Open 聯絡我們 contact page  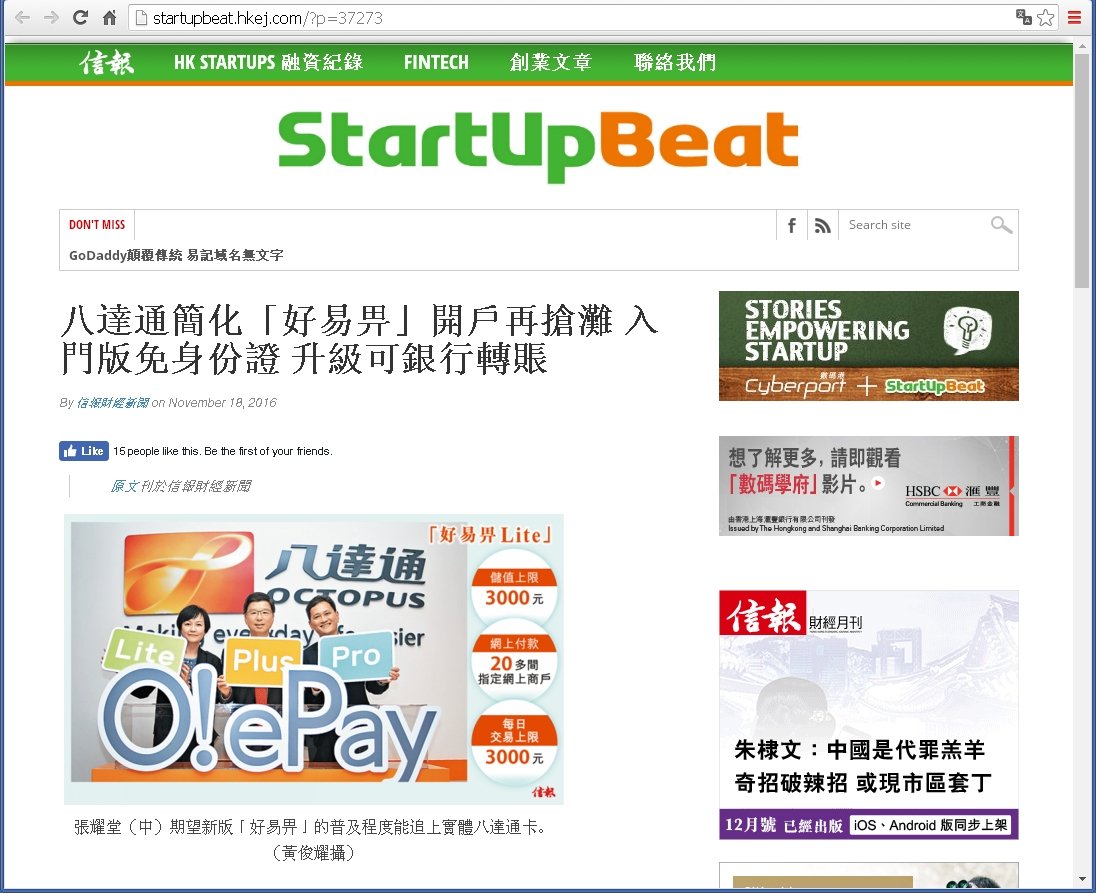(675, 63)
